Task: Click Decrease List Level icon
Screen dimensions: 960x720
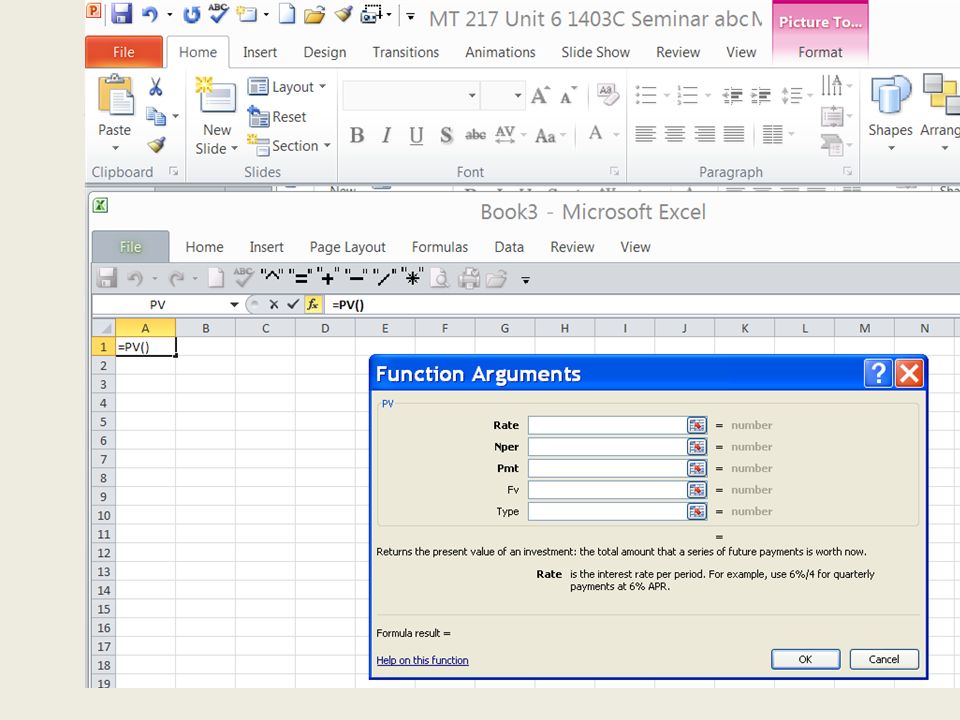Action: click(x=732, y=96)
